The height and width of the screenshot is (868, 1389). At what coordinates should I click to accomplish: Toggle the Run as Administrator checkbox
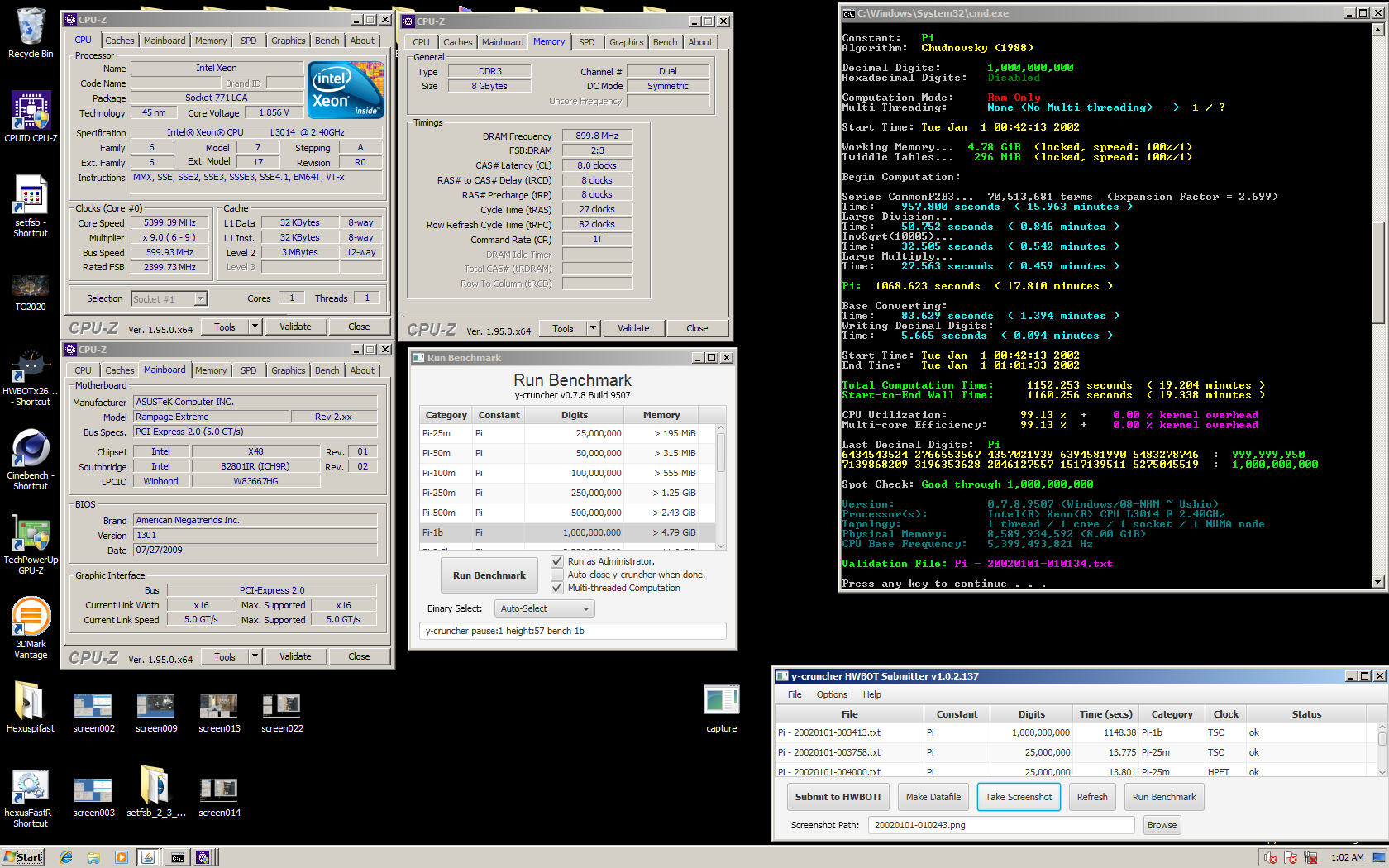pyautogui.click(x=557, y=561)
